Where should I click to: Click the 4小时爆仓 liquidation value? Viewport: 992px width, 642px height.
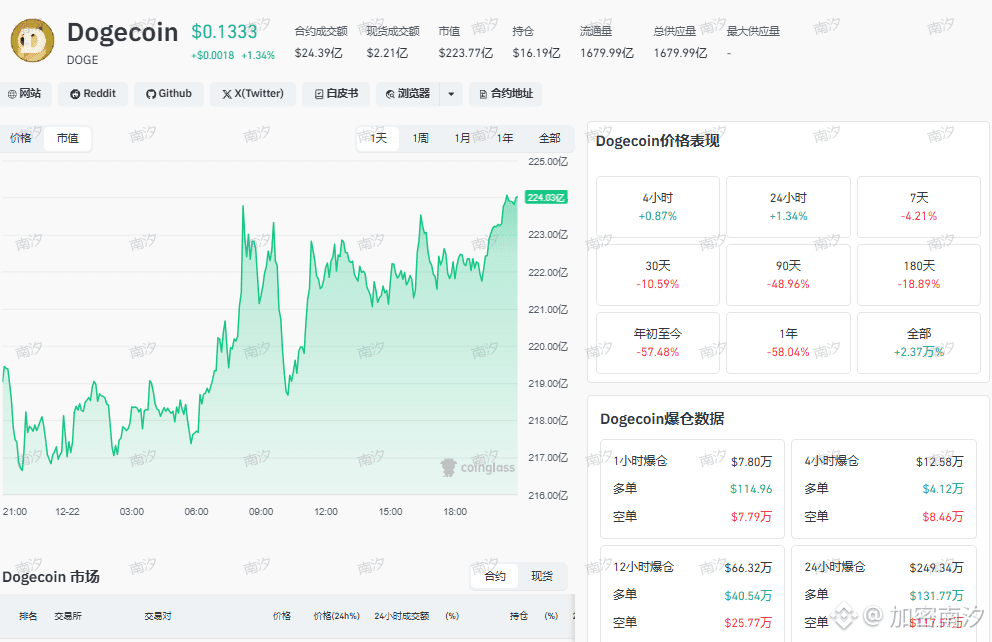(939, 462)
